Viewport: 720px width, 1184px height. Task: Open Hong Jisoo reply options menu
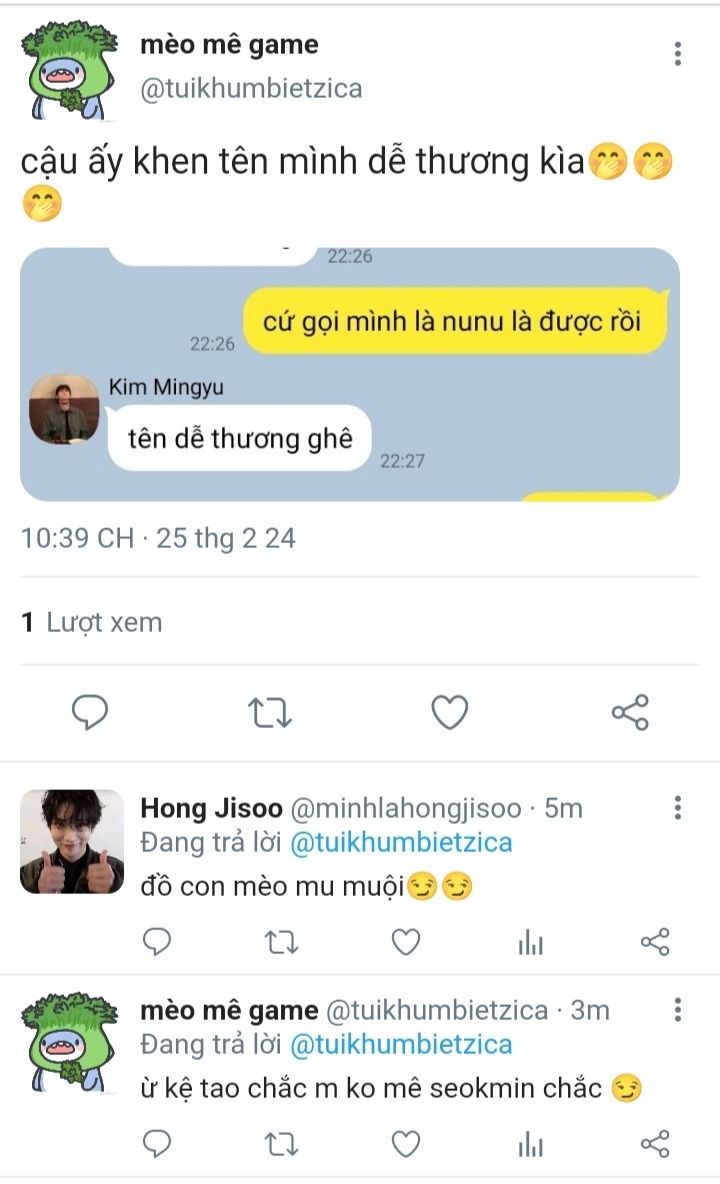tap(678, 808)
